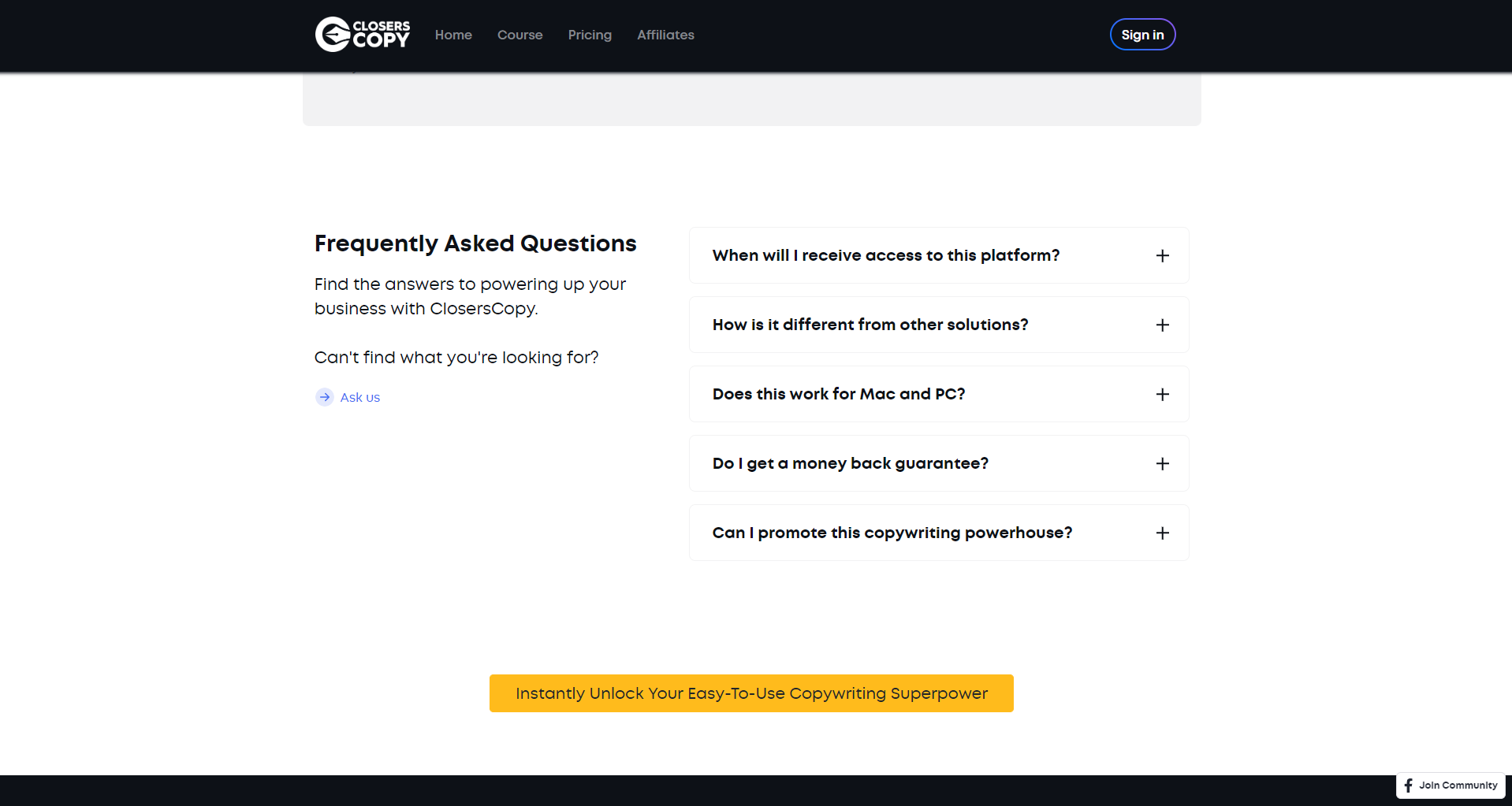The width and height of the screenshot is (1512, 806).
Task: Open the Pricing page
Action: point(590,35)
